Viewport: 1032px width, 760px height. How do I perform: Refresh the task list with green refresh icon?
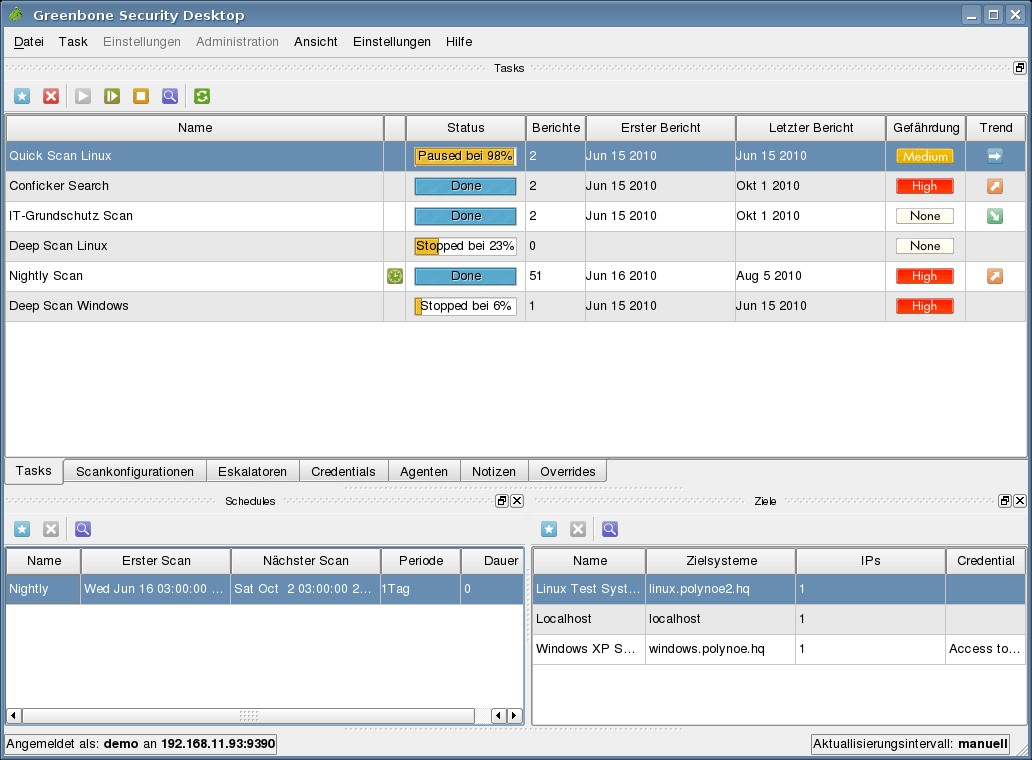203,96
